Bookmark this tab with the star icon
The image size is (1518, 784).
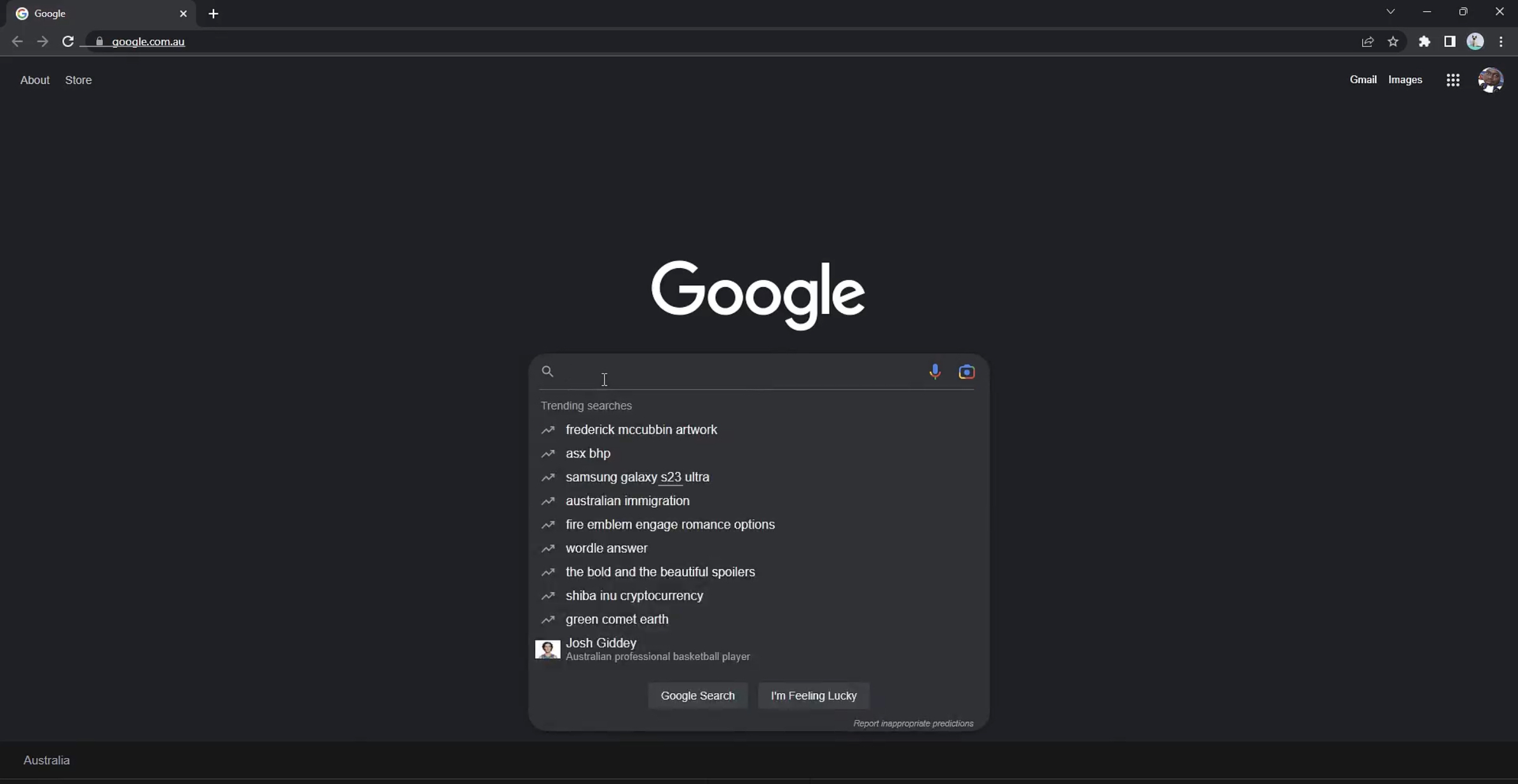(x=1393, y=41)
